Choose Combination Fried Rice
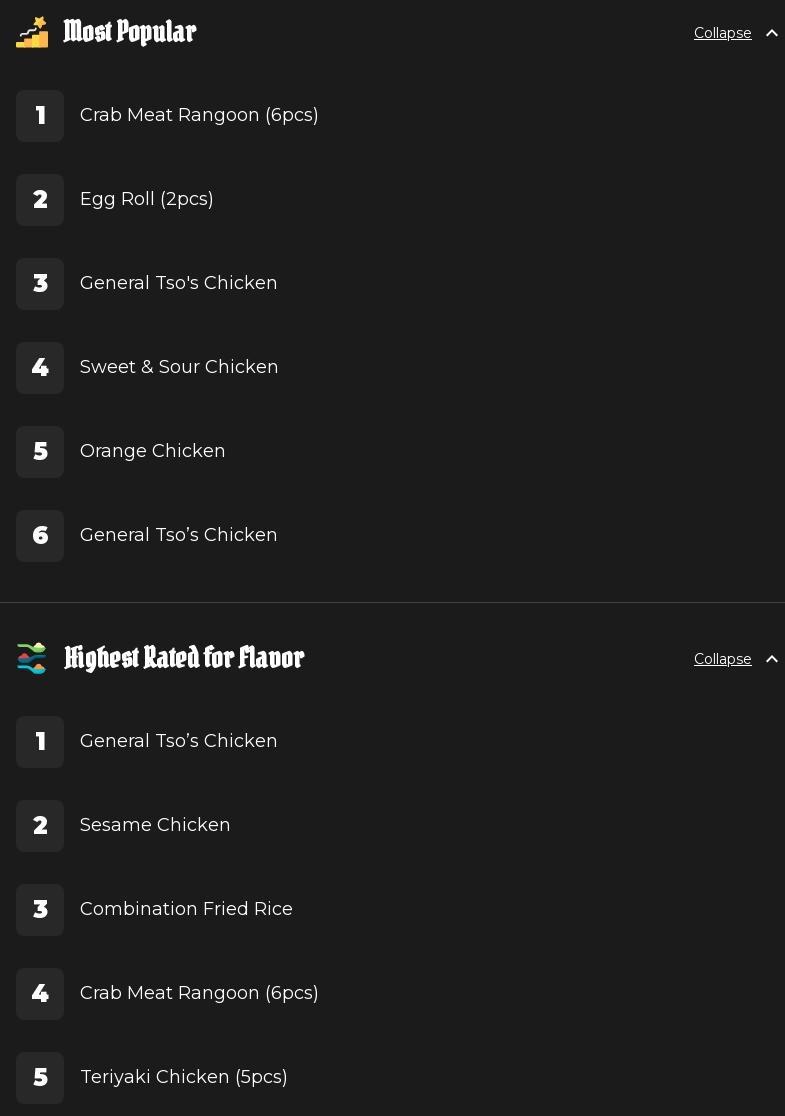 [186, 909]
